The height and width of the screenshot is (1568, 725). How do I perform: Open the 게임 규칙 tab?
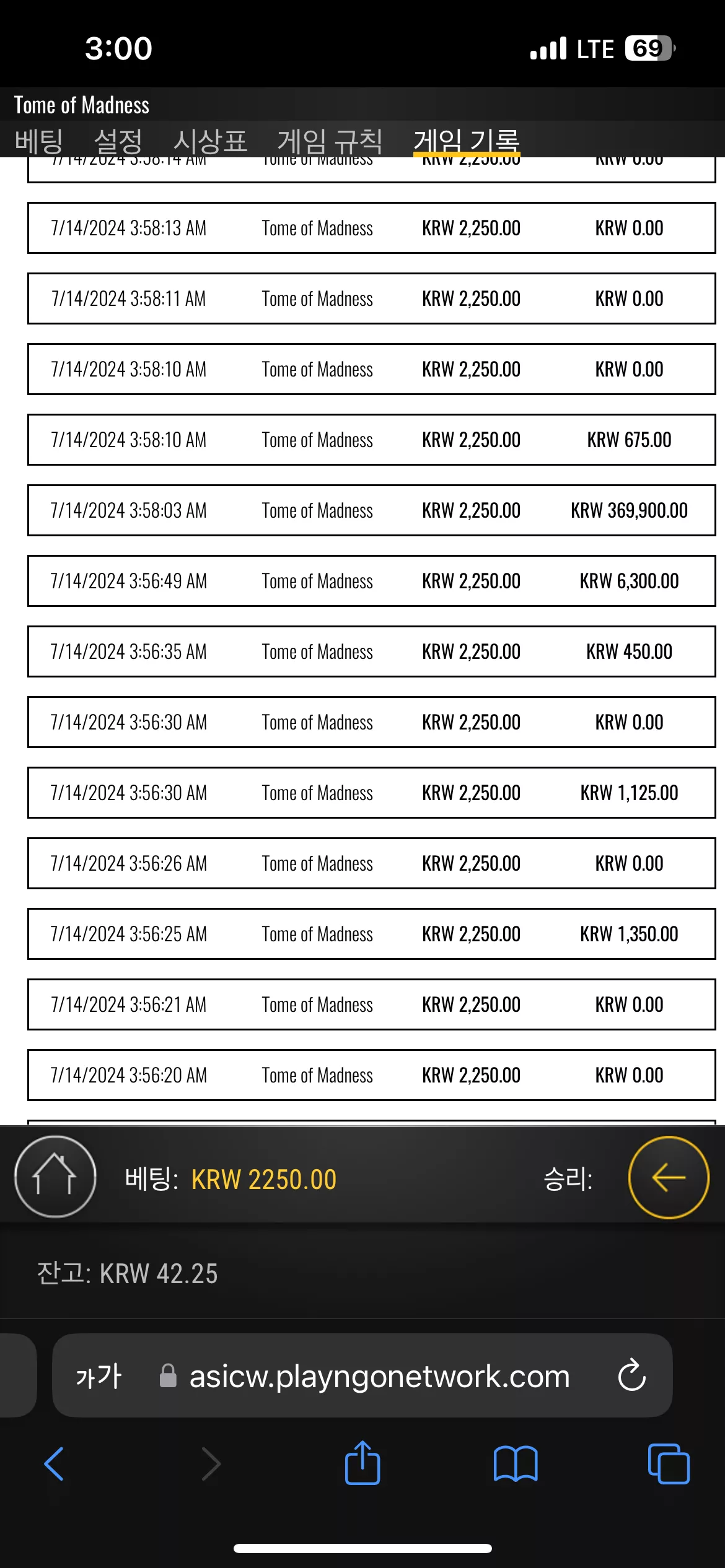click(330, 141)
